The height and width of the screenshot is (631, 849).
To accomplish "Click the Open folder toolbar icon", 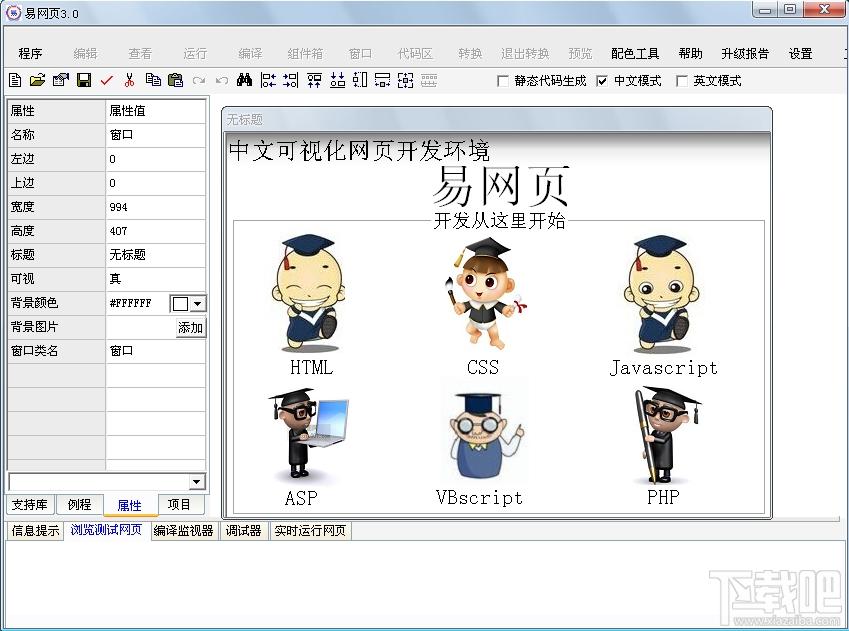I will pos(37,81).
